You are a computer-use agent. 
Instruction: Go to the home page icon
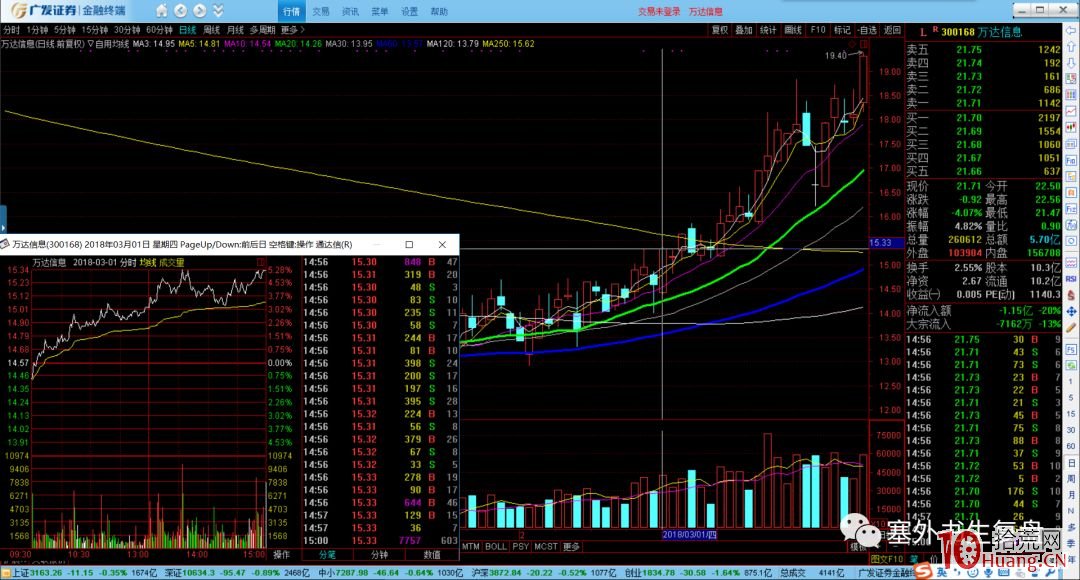[161, 11]
